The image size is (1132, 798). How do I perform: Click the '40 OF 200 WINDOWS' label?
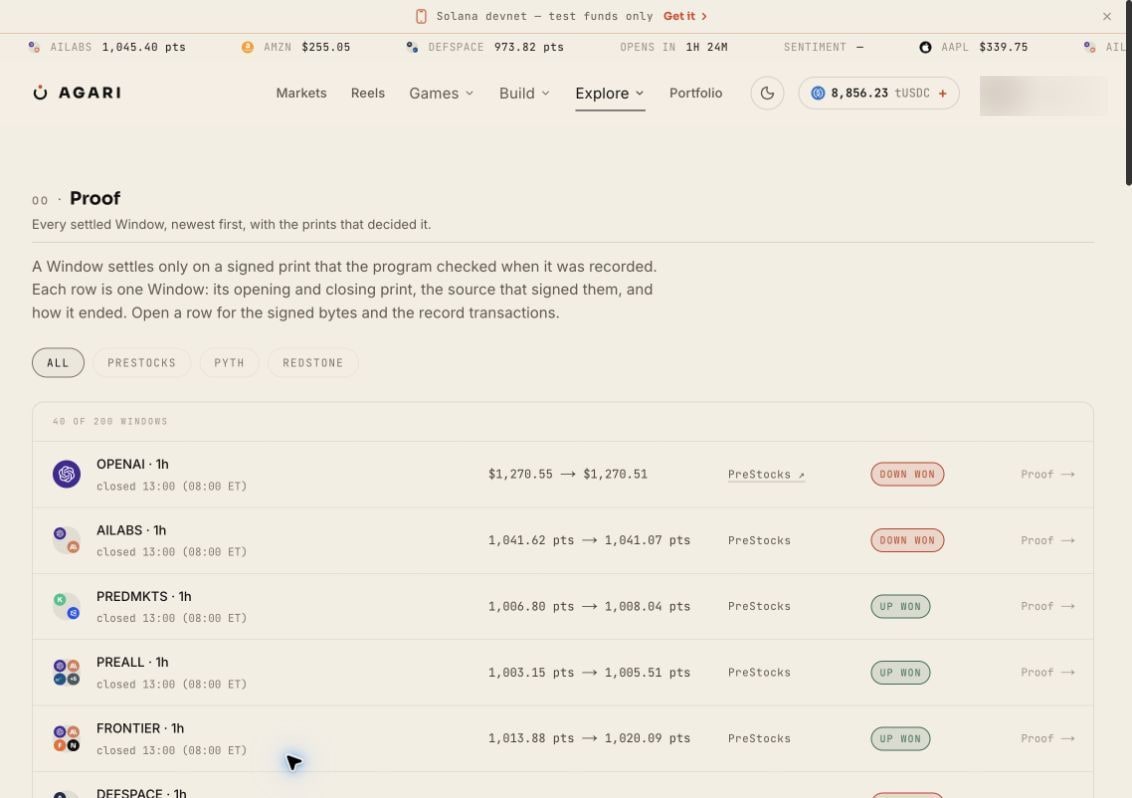click(x=110, y=421)
